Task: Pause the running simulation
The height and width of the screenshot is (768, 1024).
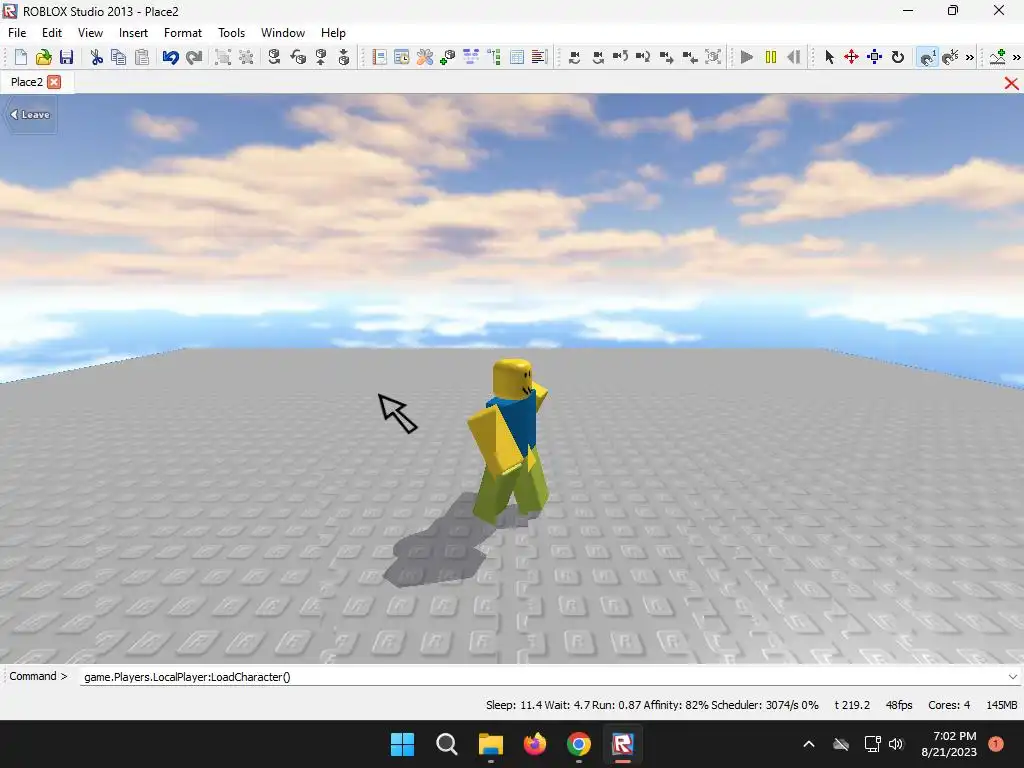Action: pos(771,57)
